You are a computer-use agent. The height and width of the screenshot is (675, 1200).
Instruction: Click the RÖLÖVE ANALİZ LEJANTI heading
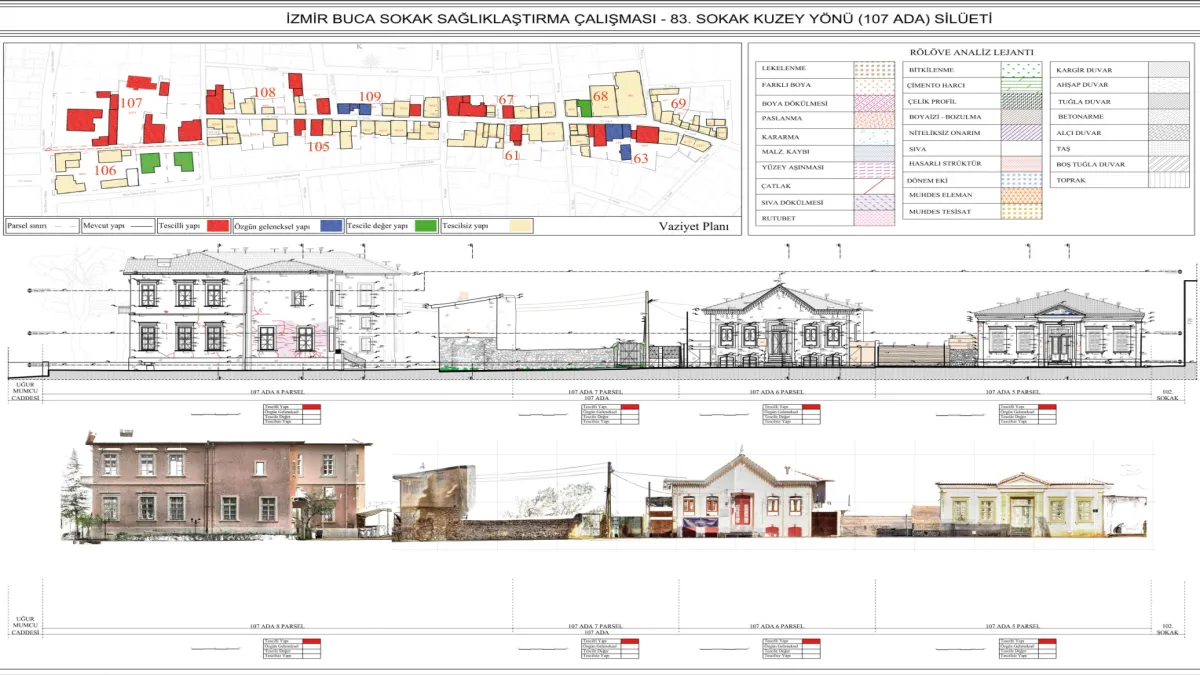(971, 52)
